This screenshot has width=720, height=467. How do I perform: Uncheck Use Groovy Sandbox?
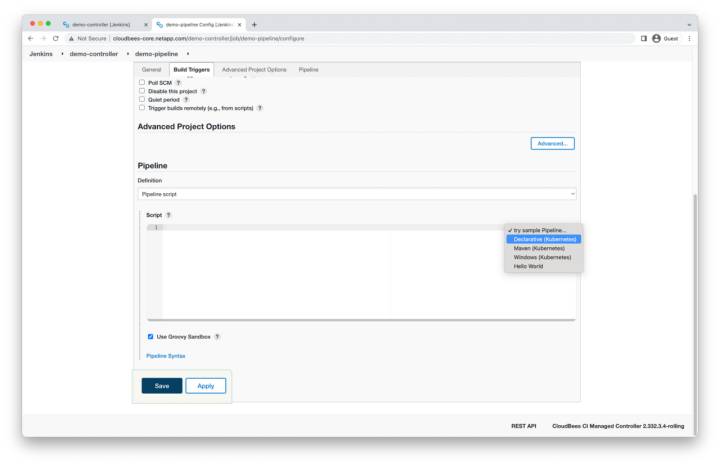click(x=151, y=337)
